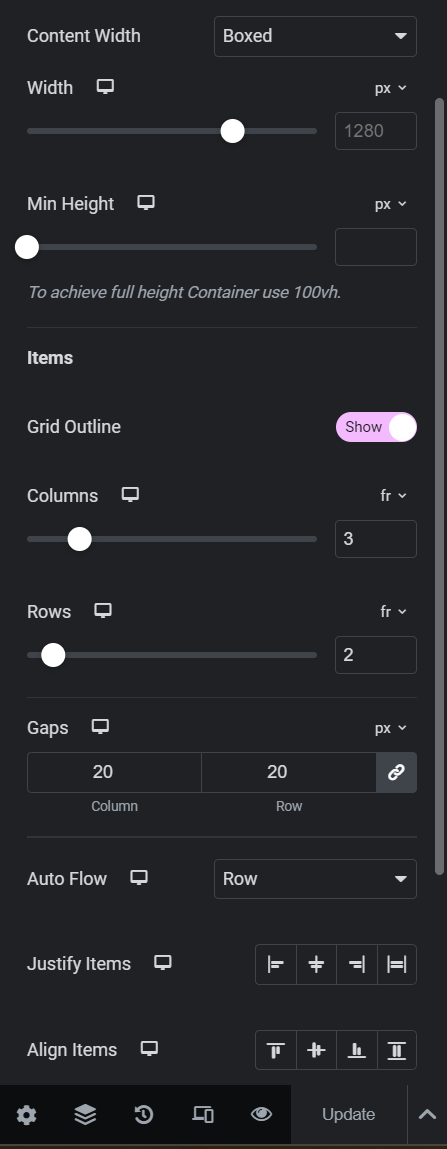This screenshot has width=447, height=1149.
Task: Open the history icon in footer
Action: [144, 1115]
